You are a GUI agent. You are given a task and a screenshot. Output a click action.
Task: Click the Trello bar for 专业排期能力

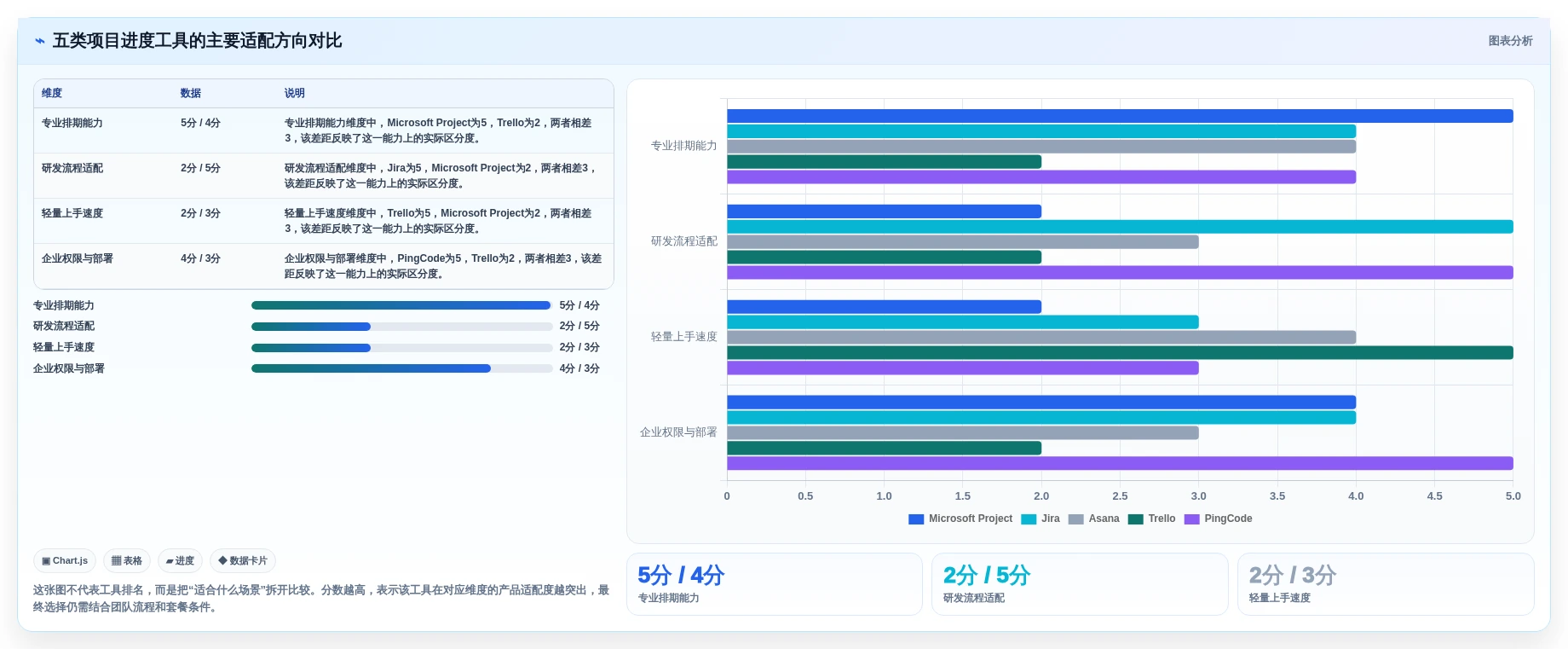[x=884, y=162]
